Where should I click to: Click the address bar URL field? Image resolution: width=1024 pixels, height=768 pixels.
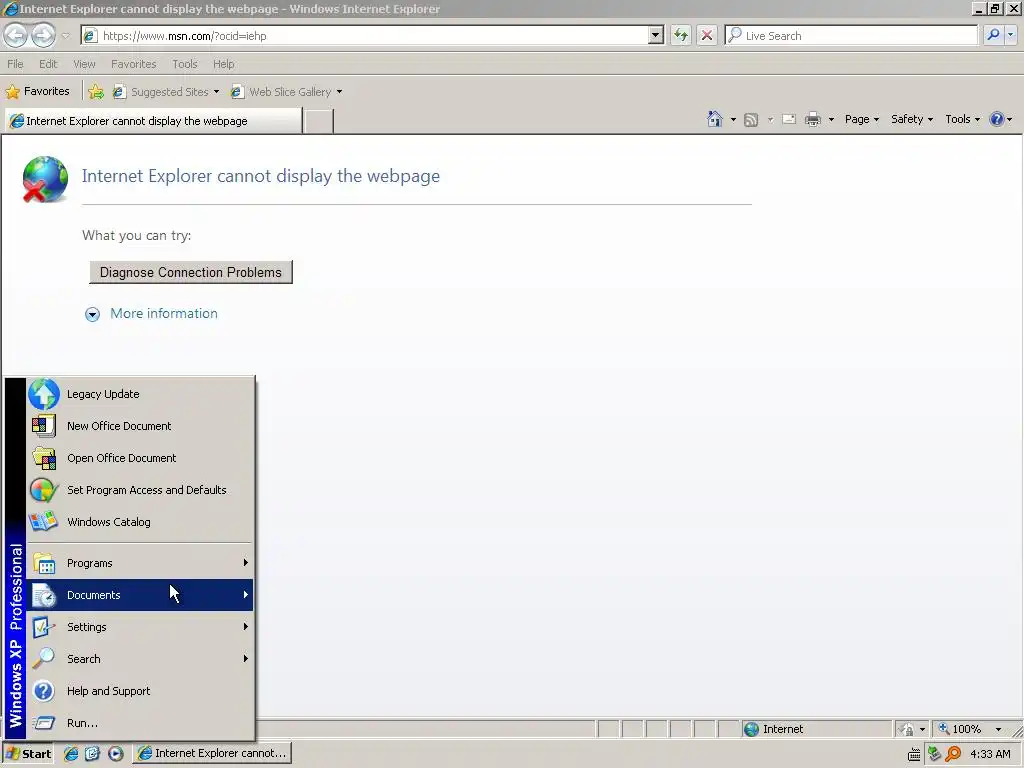click(x=366, y=36)
